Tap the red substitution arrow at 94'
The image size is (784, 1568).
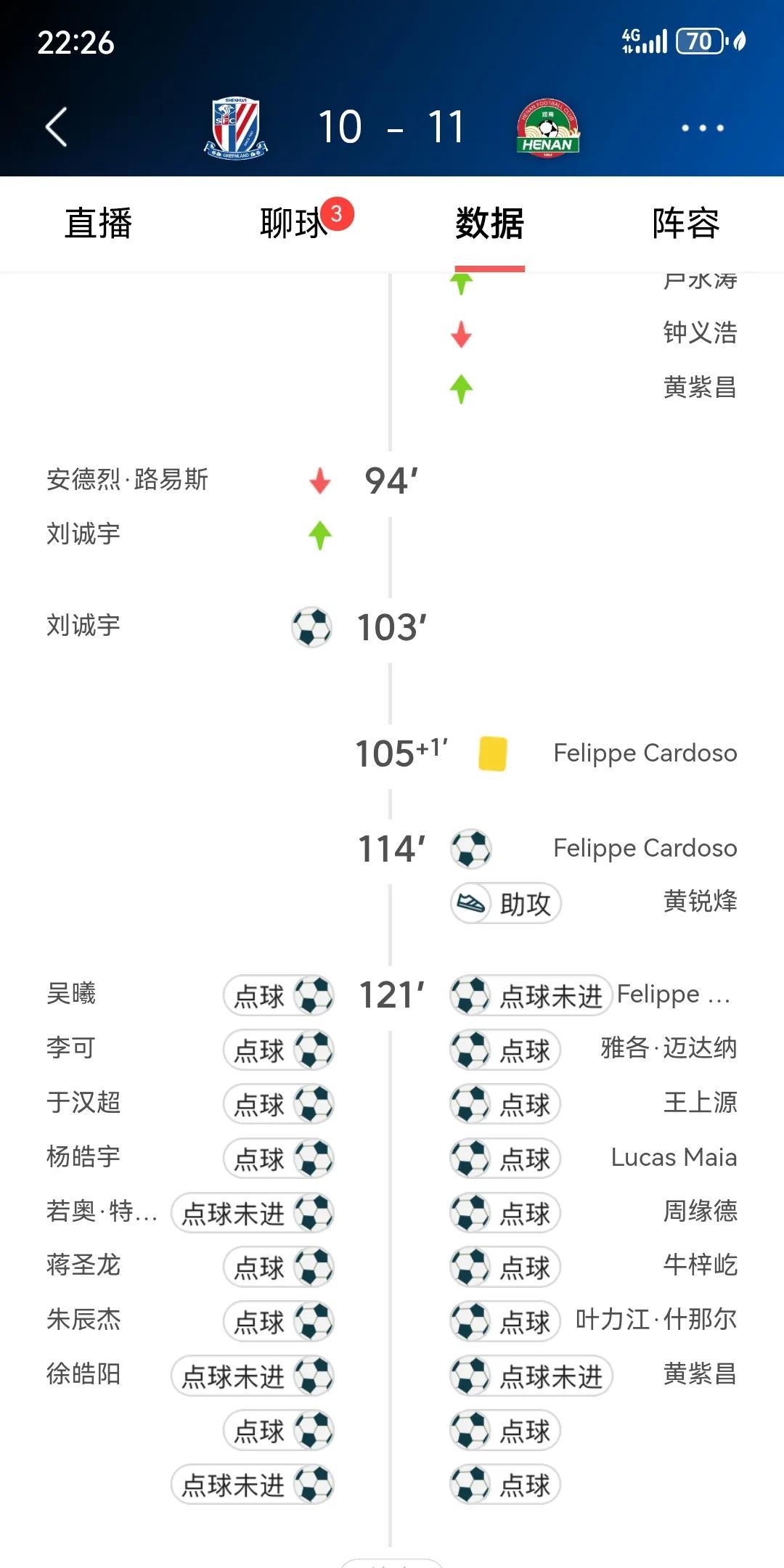pos(320,481)
